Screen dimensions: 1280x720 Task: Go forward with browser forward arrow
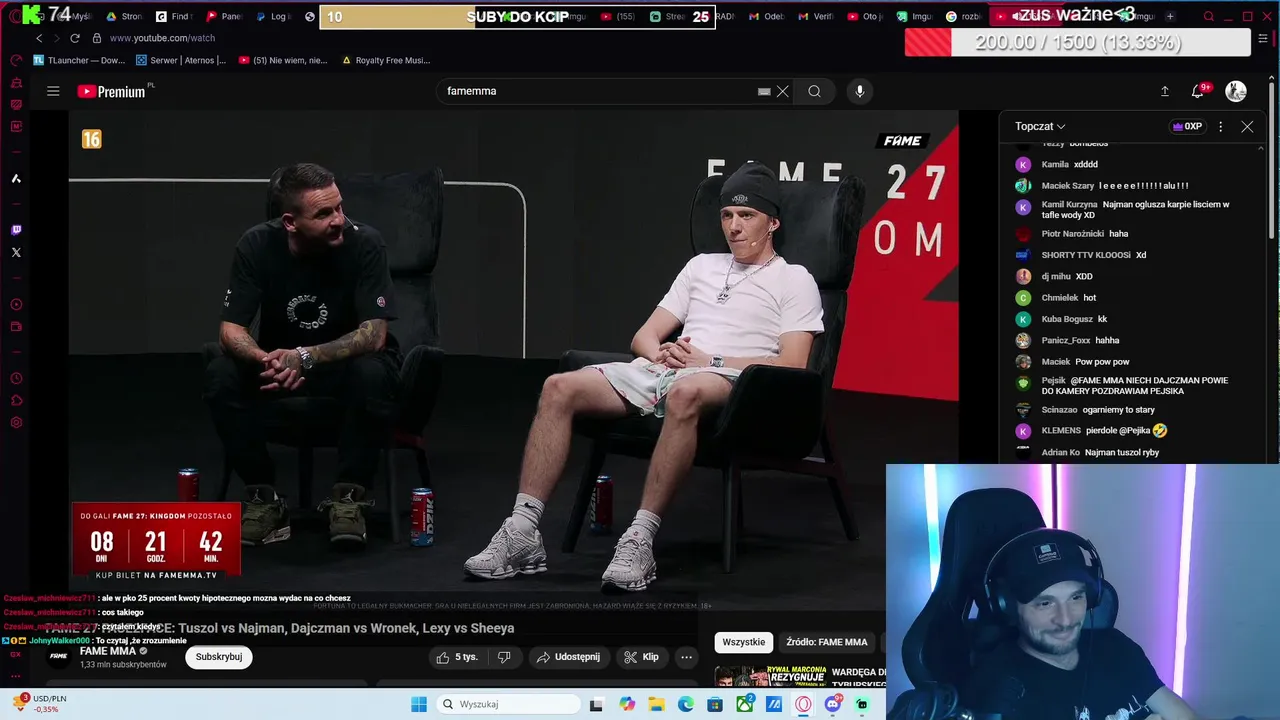click(x=55, y=38)
